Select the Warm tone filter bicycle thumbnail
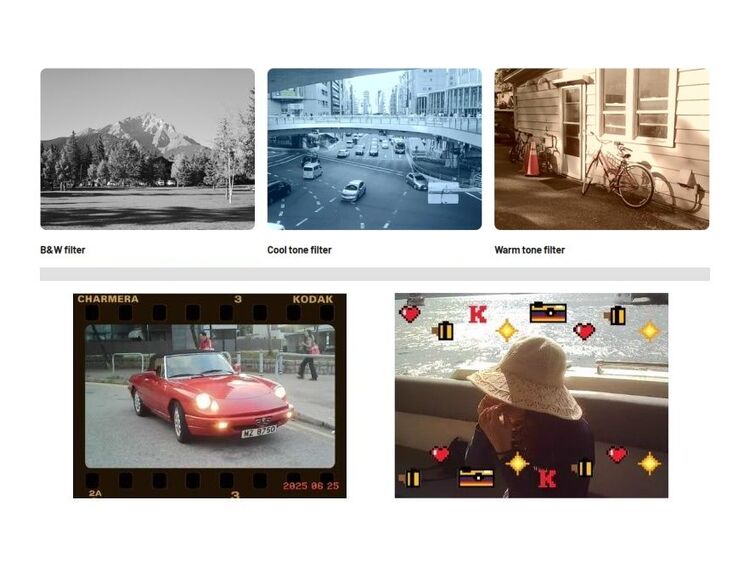The height and width of the screenshot is (562, 750). click(601, 149)
